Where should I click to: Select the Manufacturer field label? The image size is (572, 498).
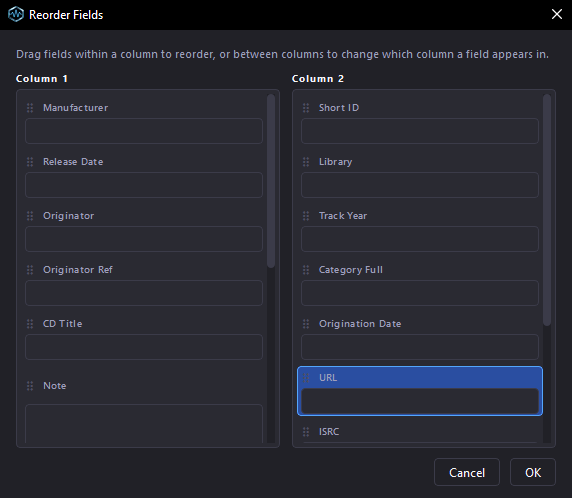[76, 108]
